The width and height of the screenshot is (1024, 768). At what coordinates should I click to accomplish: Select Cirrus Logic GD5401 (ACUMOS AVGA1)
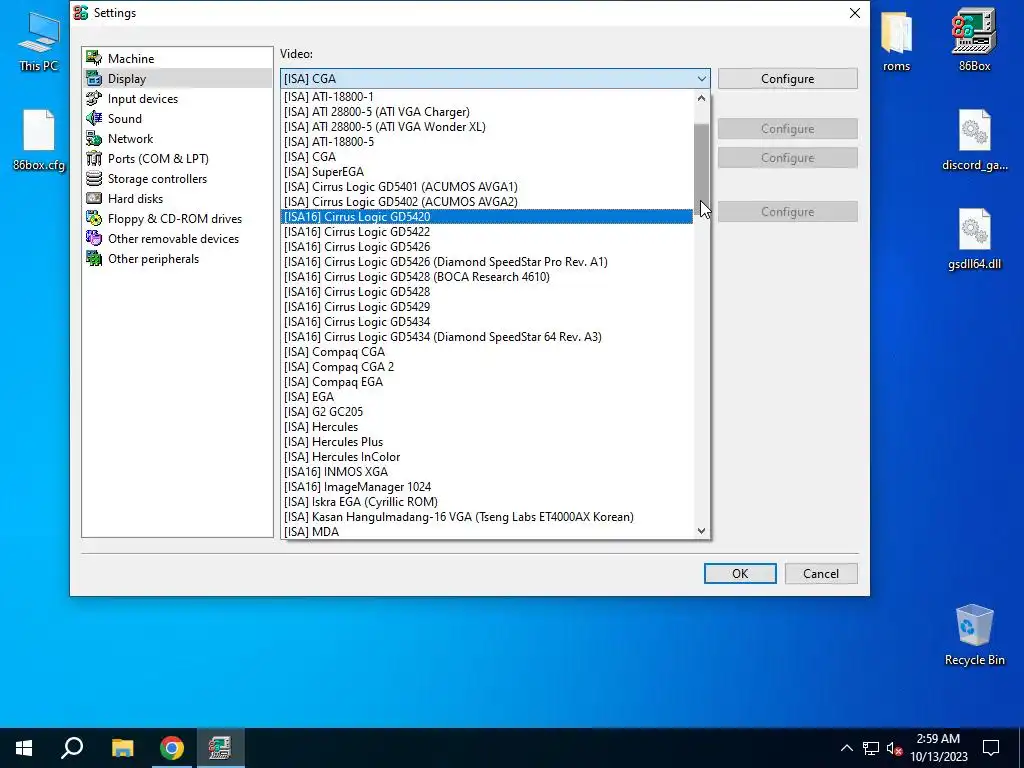pos(487,187)
